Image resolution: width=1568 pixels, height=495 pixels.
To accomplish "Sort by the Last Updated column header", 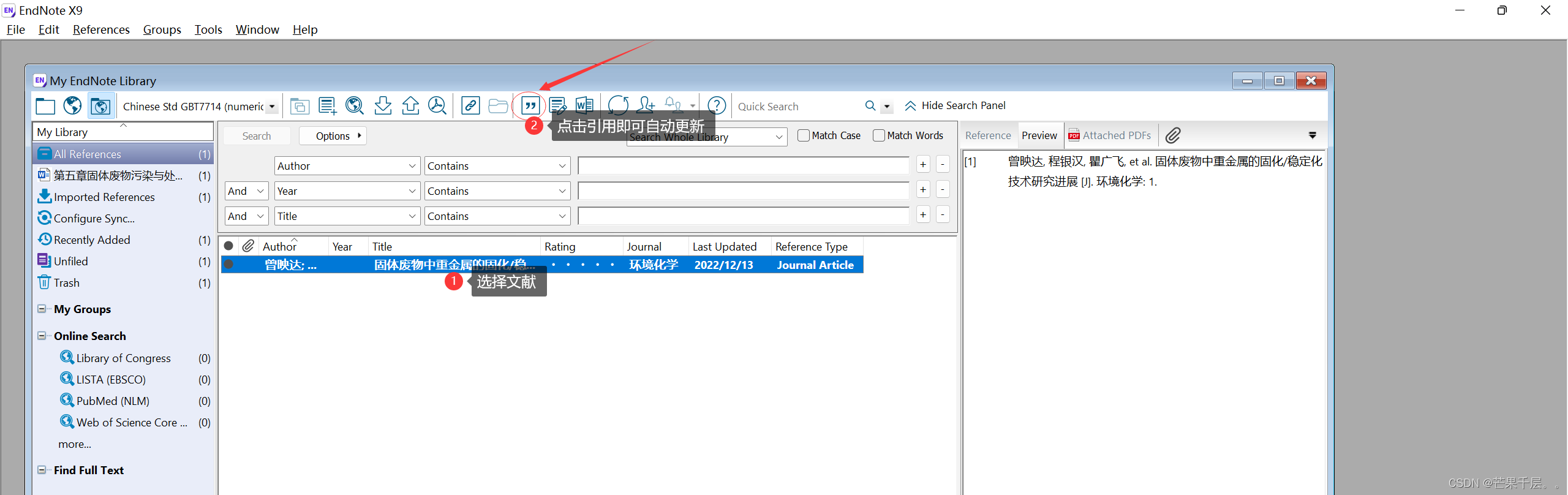I will 729,246.
